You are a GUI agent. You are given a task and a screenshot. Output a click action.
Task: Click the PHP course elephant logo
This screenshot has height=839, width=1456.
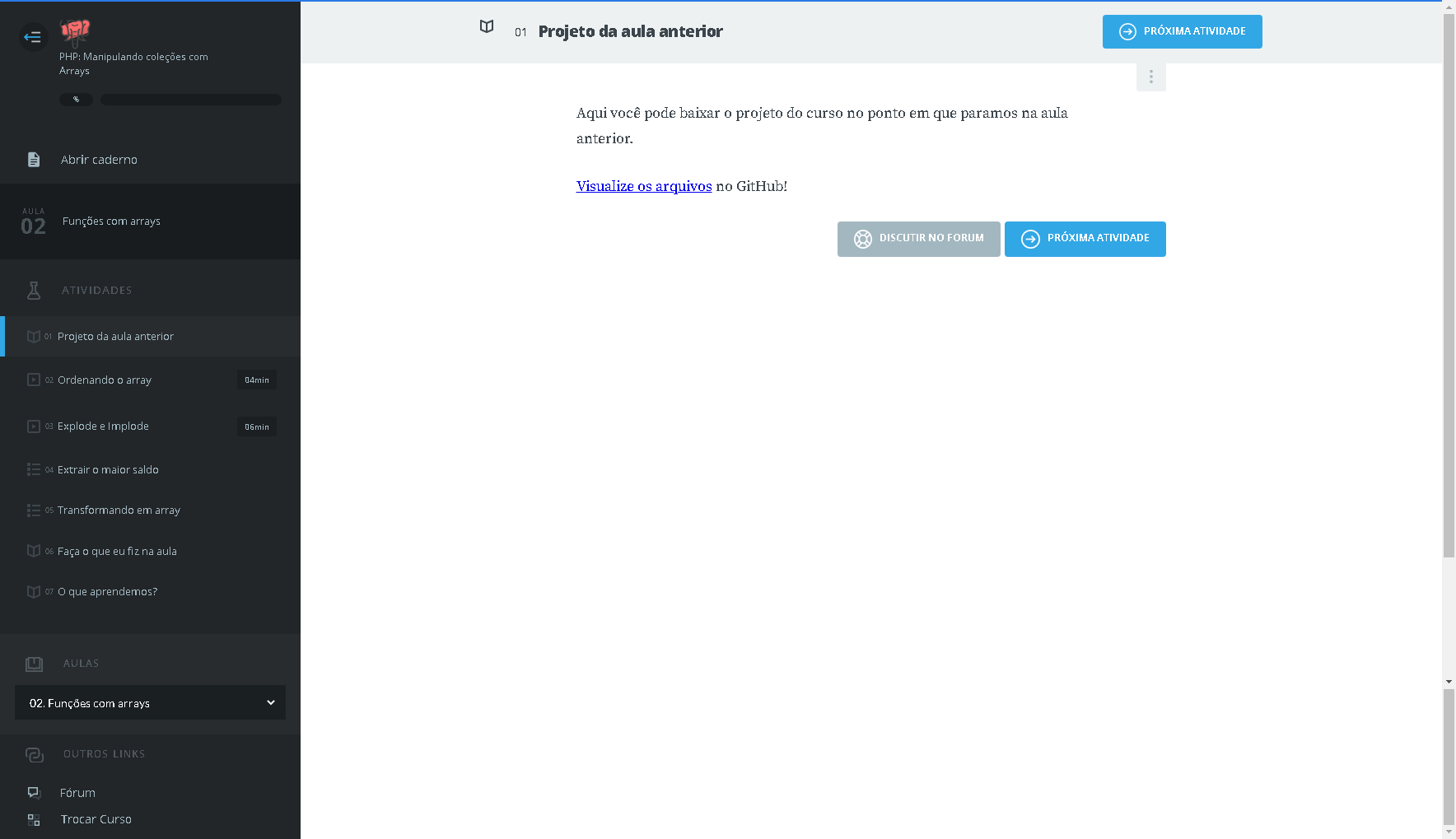75,32
